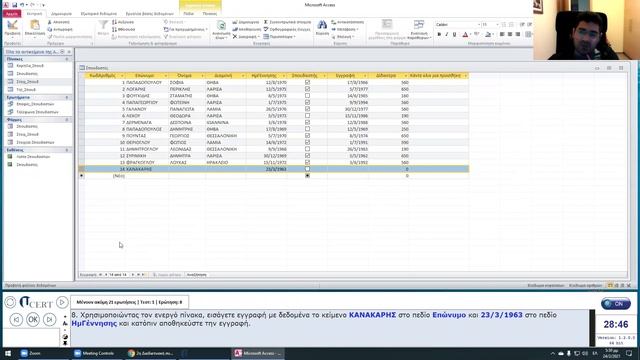
Task: Open Εγγραφή column header dropdown arrow
Action: pos(365,76)
